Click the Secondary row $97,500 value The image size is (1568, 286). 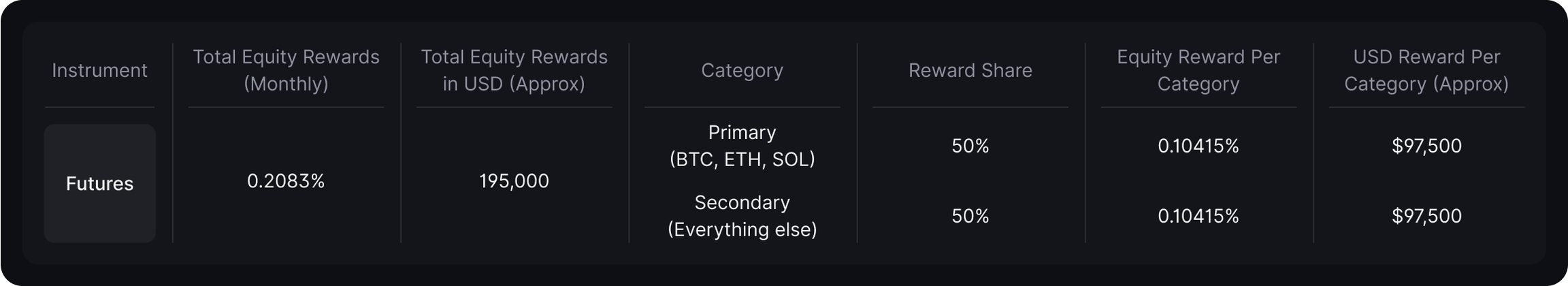click(1426, 216)
